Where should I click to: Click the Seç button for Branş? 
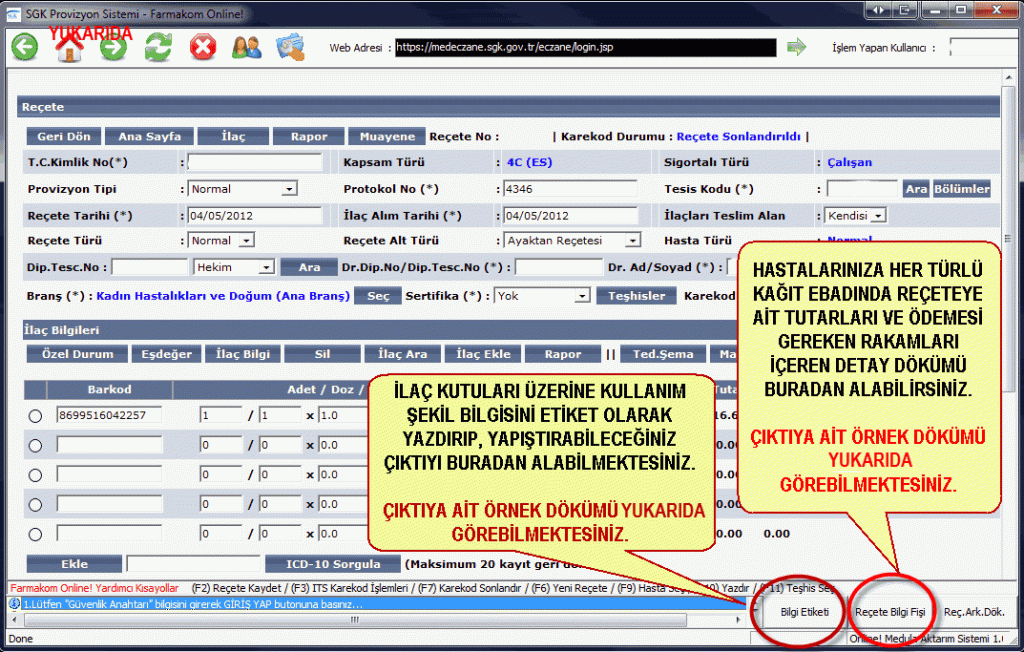point(377,296)
